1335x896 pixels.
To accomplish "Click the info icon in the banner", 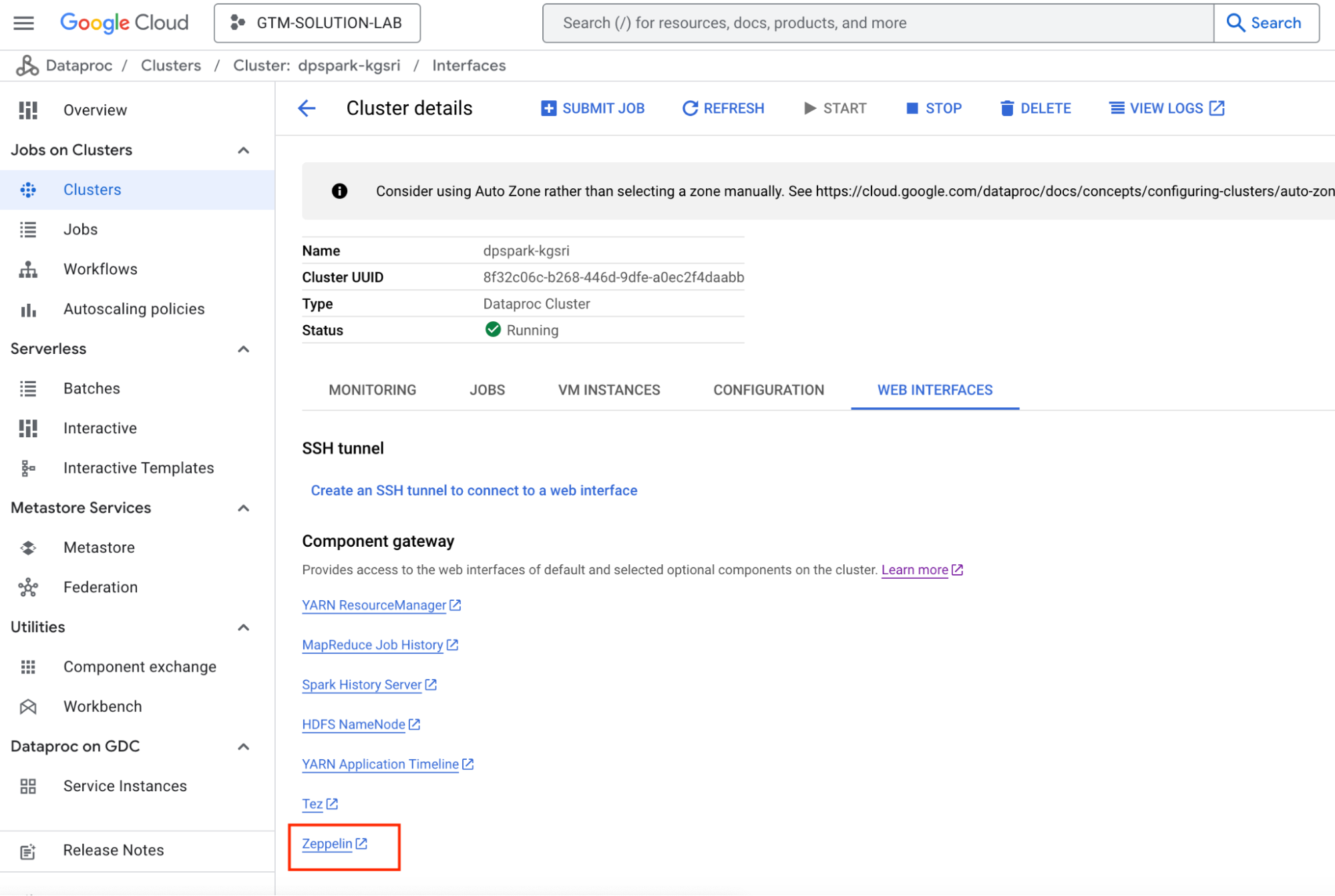I will pyautogui.click(x=339, y=191).
